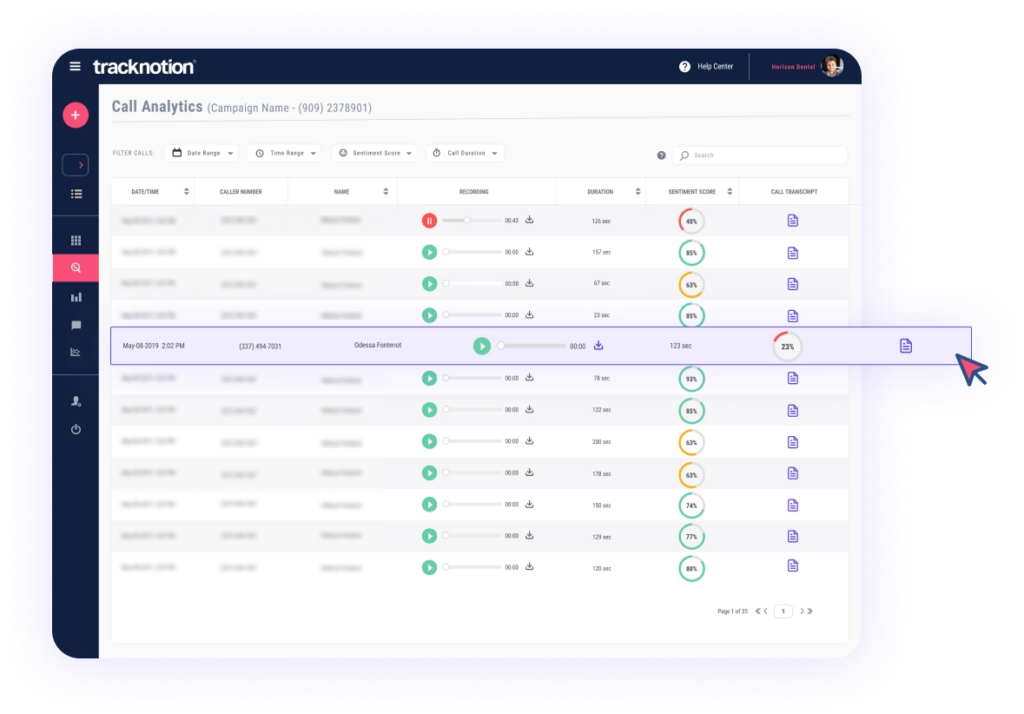Open the Time Range filter dropdown

click(285, 153)
